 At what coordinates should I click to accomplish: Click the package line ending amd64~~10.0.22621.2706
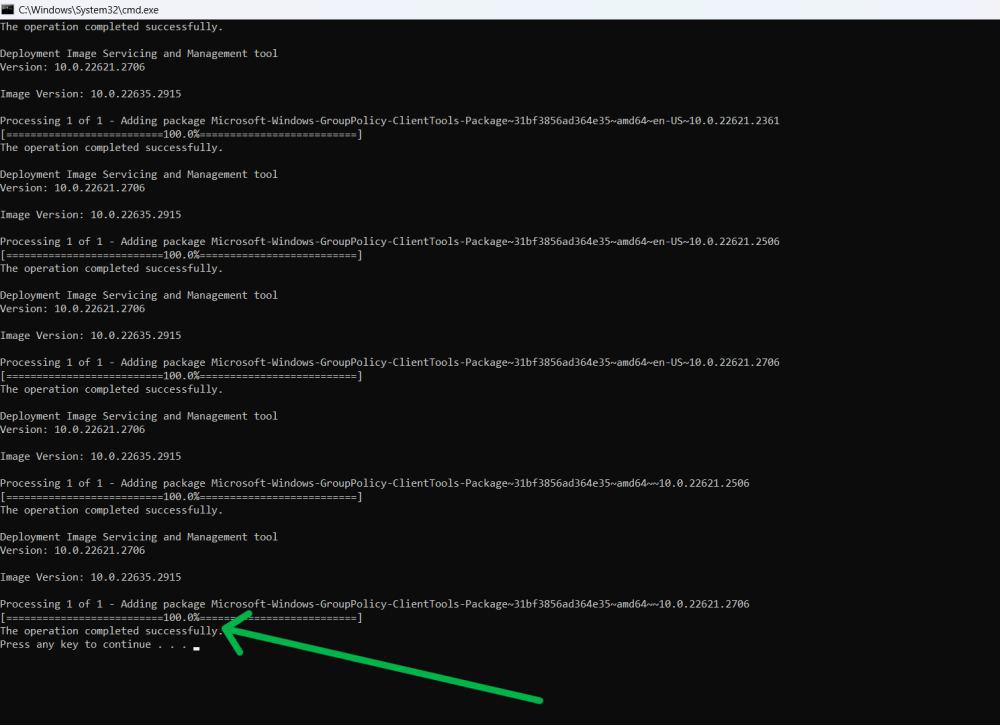point(375,604)
